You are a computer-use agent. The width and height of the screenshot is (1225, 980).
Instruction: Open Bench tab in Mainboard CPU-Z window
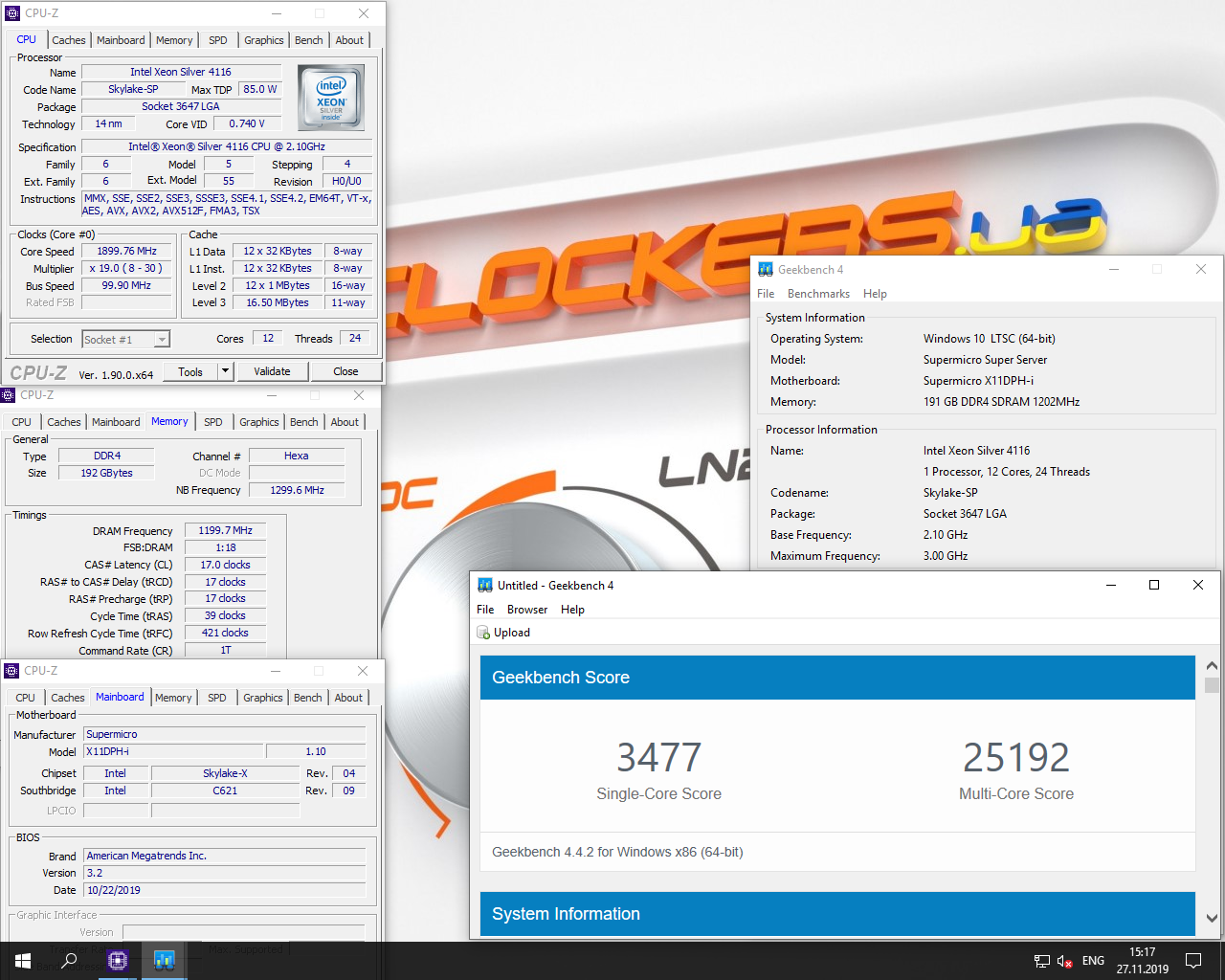pos(308,698)
